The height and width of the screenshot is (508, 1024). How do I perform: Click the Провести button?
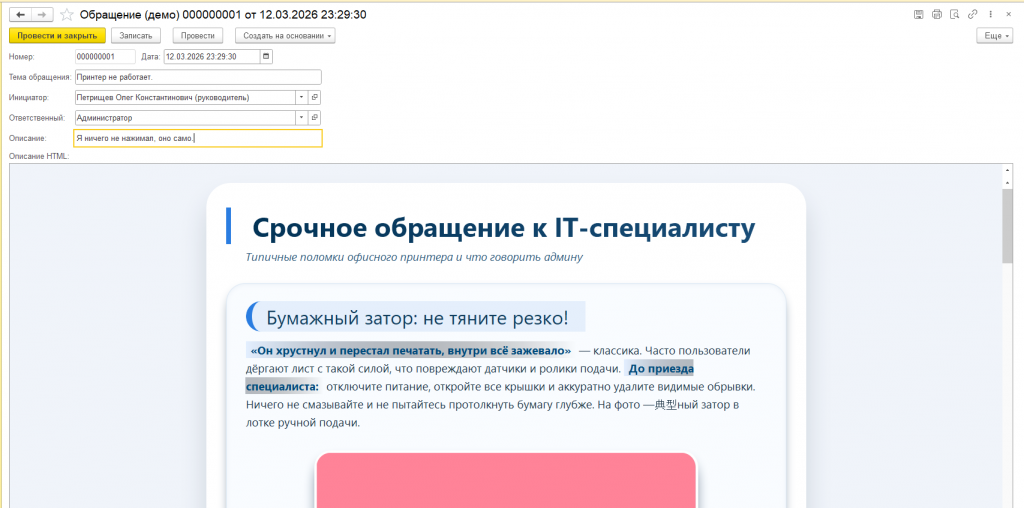(x=198, y=36)
